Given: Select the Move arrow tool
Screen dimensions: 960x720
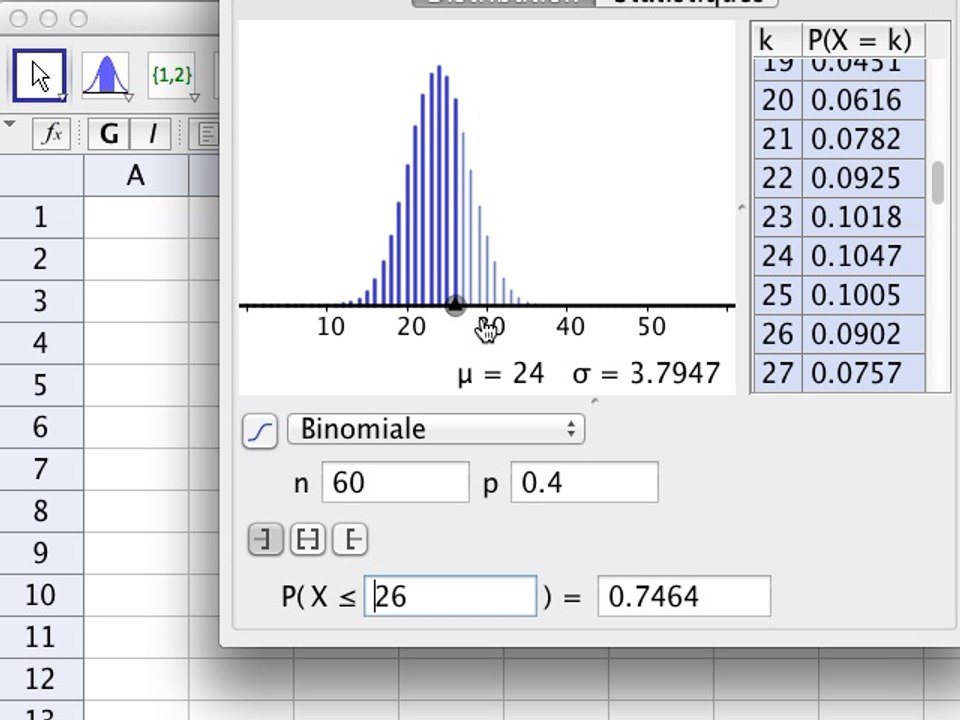Looking at the screenshot, I should 39,75.
